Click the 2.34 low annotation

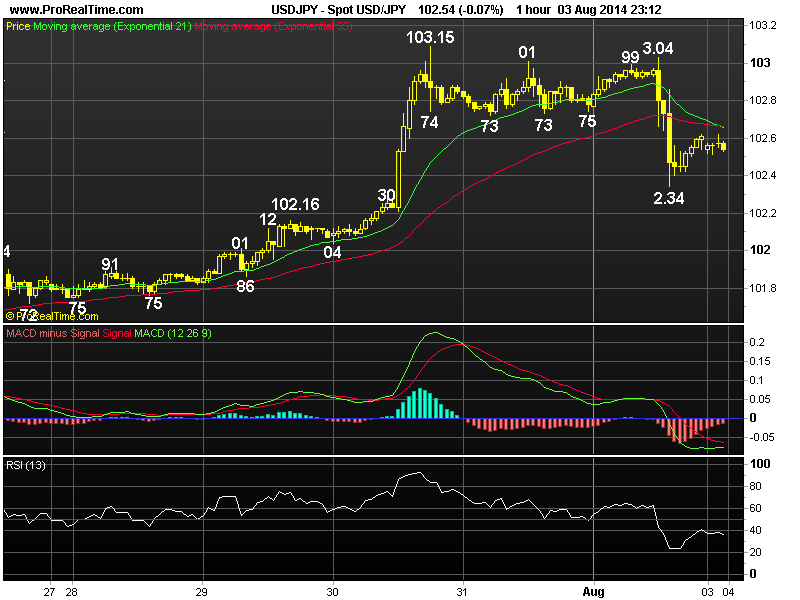pos(668,198)
